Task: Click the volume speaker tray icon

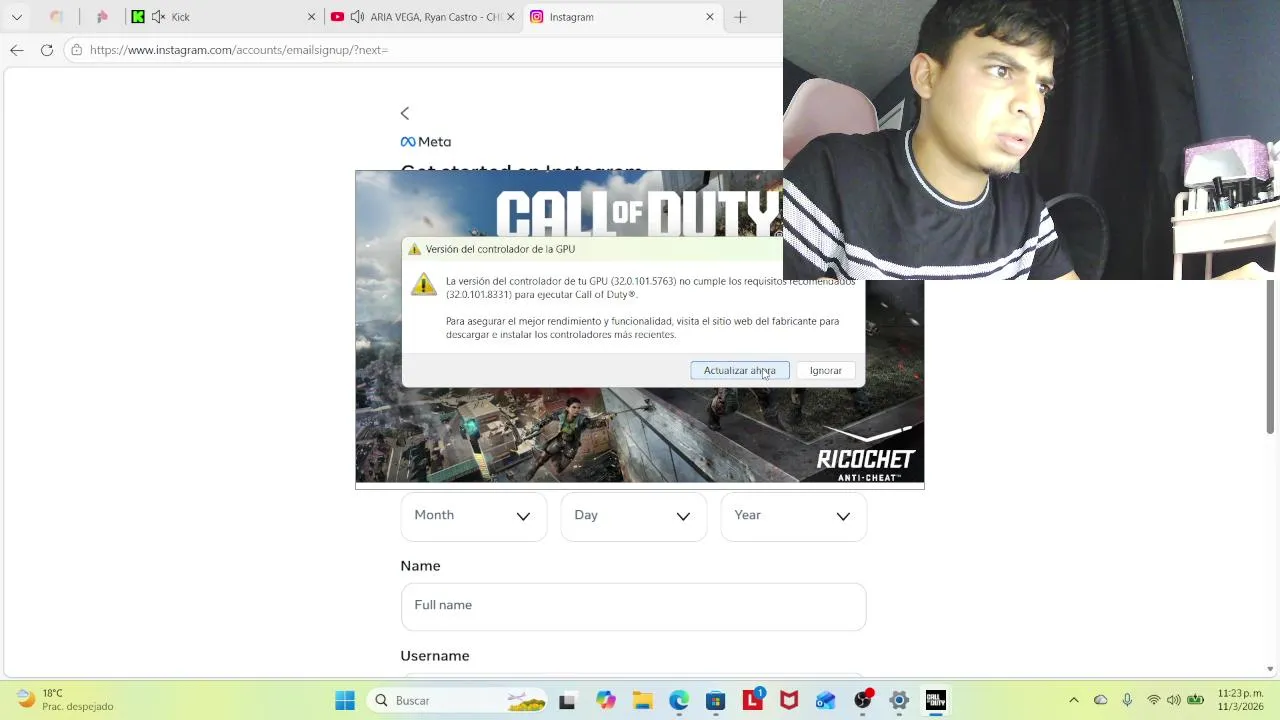Action: click(x=1174, y=701)
